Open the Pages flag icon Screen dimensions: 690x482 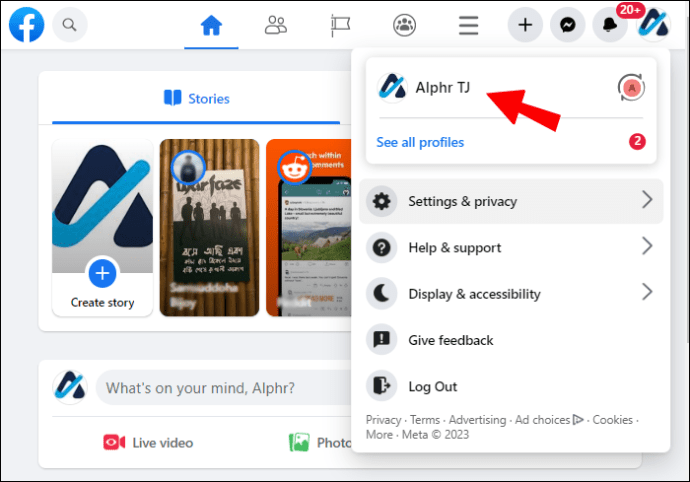[x=340, y=25]
